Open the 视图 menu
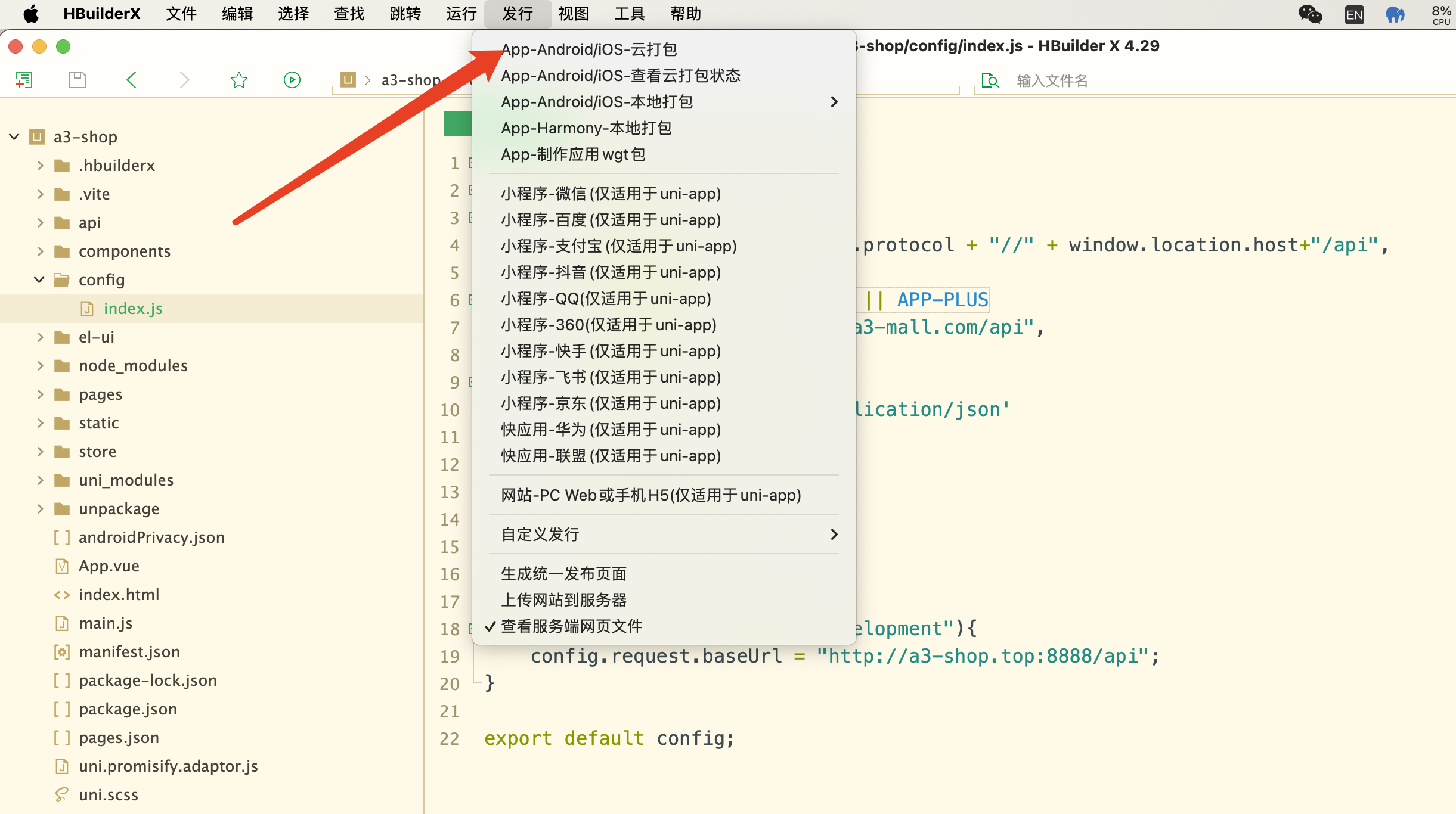Image resolution: width=1456 pixels, height=814 pixels. click(x=574, y=14)
